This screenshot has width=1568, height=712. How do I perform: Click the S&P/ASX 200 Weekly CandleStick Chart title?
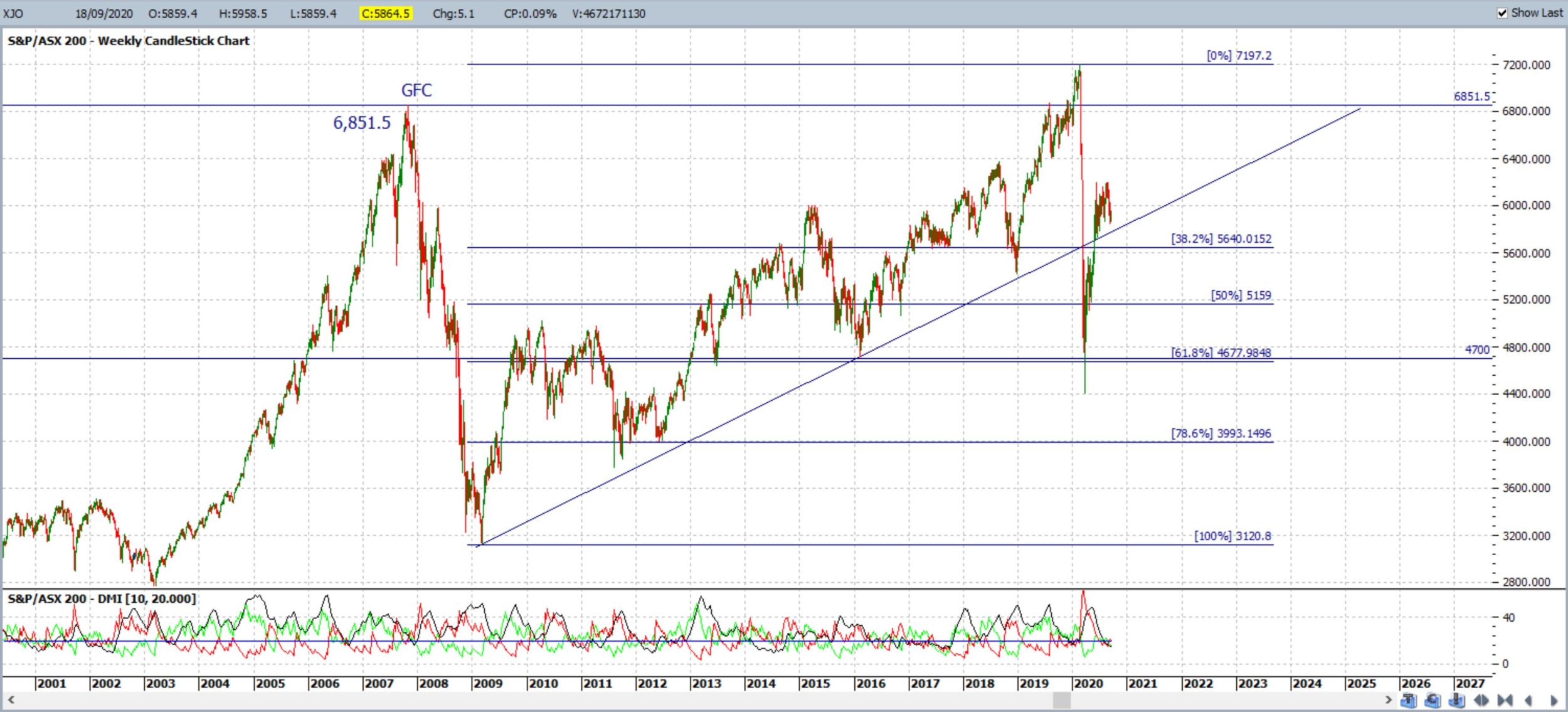(x=129, y=41)
